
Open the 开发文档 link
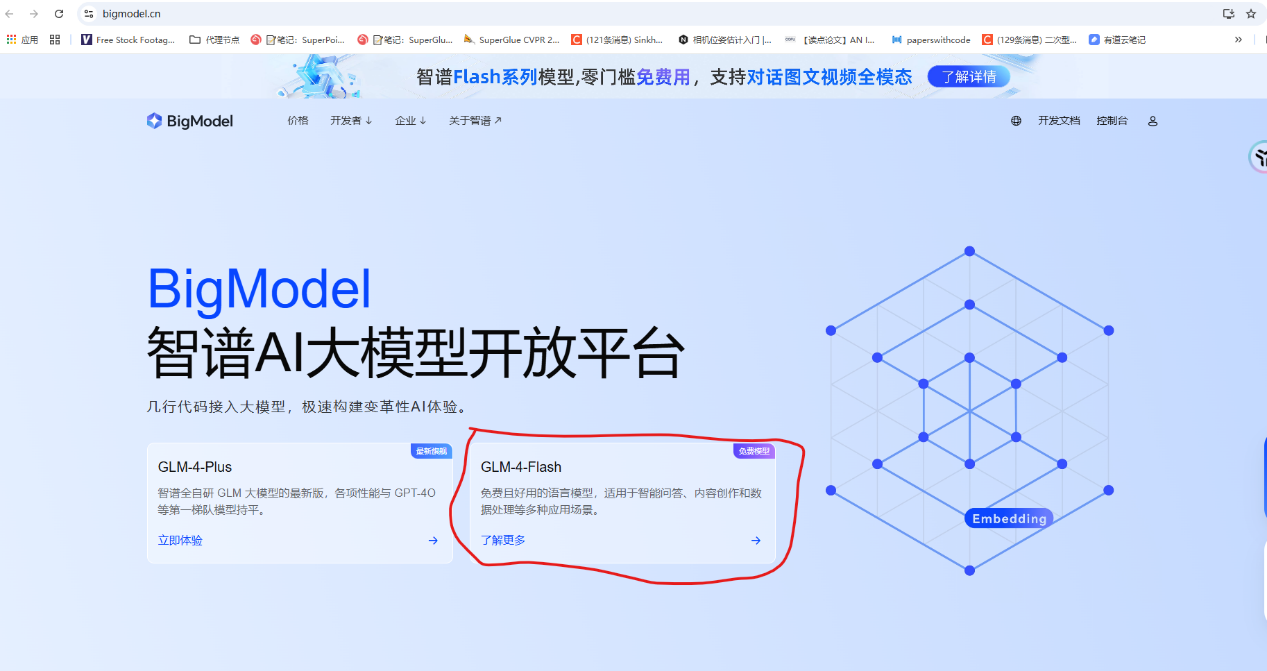coord(1058,121)
